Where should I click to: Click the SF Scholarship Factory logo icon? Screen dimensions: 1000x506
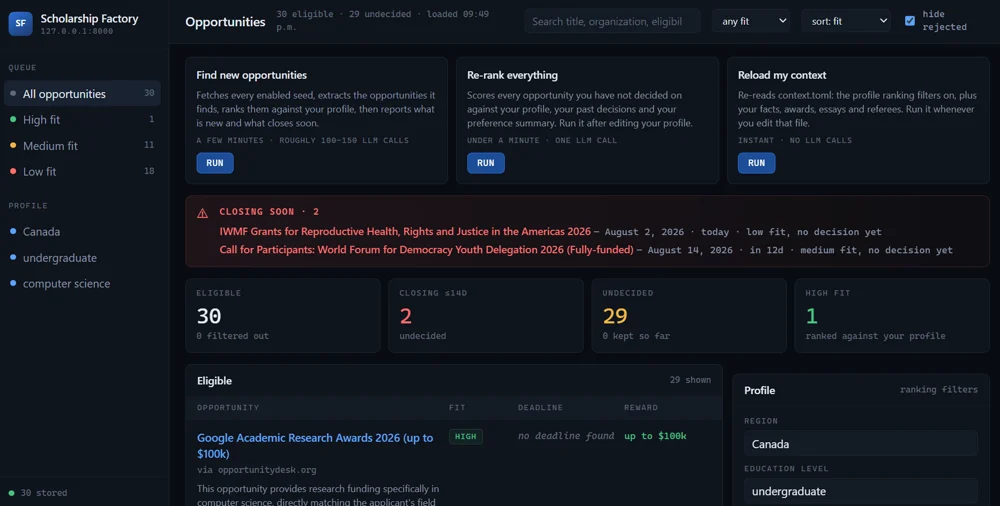point(20,24)
